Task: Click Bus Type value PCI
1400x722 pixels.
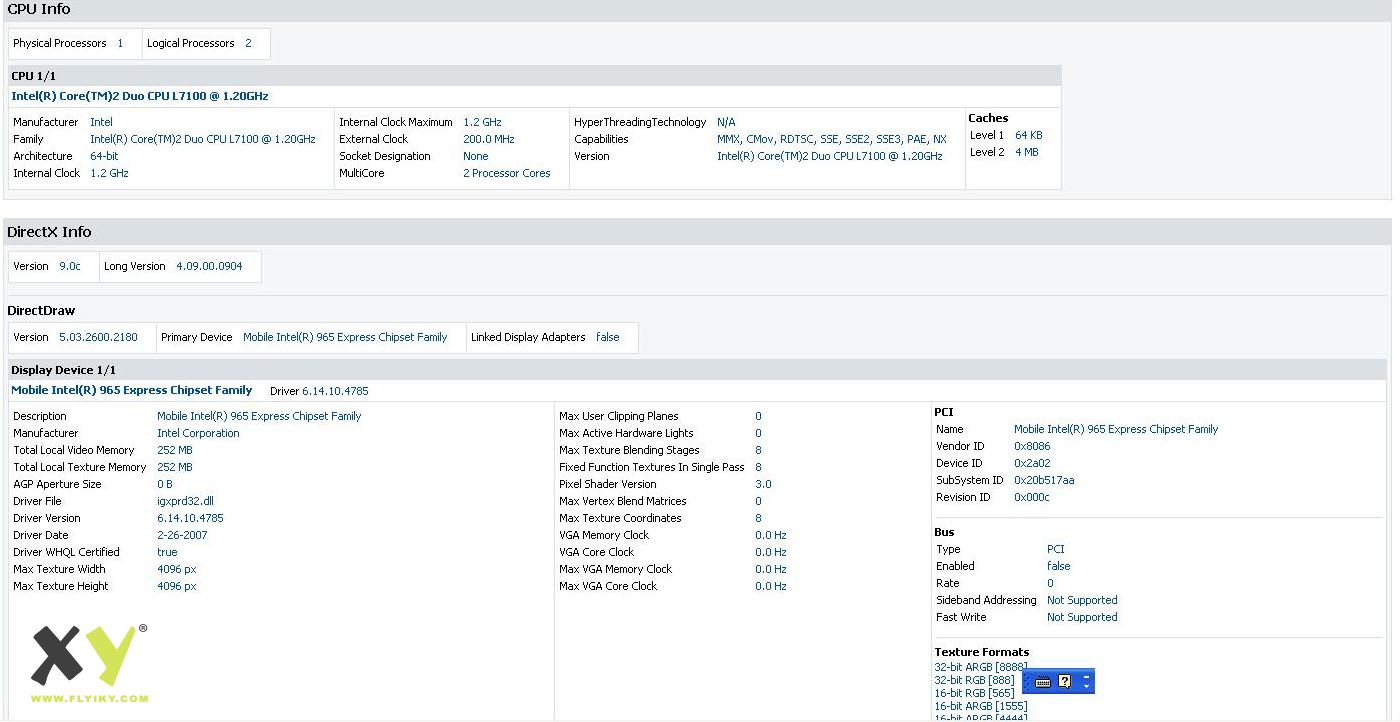Action: click(1056, 549)
